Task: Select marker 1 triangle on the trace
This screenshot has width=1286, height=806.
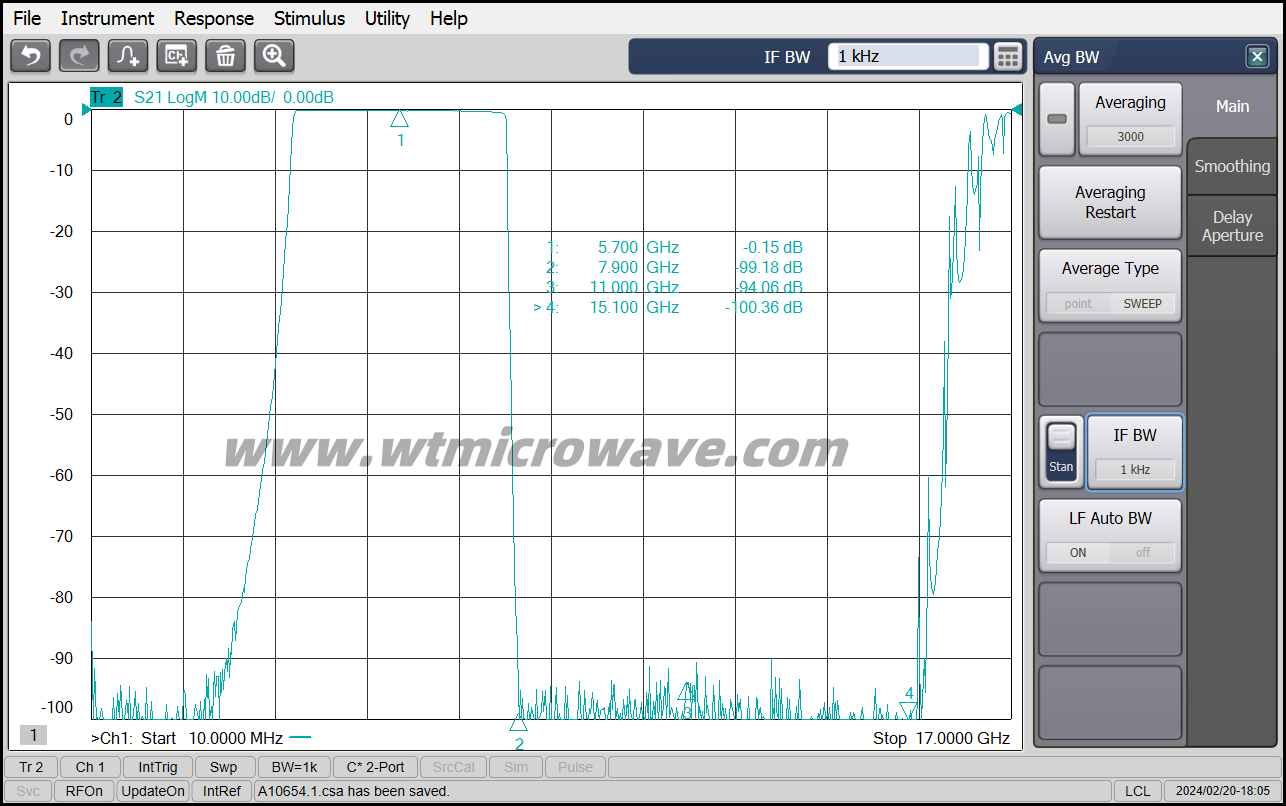Action: click(399, 118)
